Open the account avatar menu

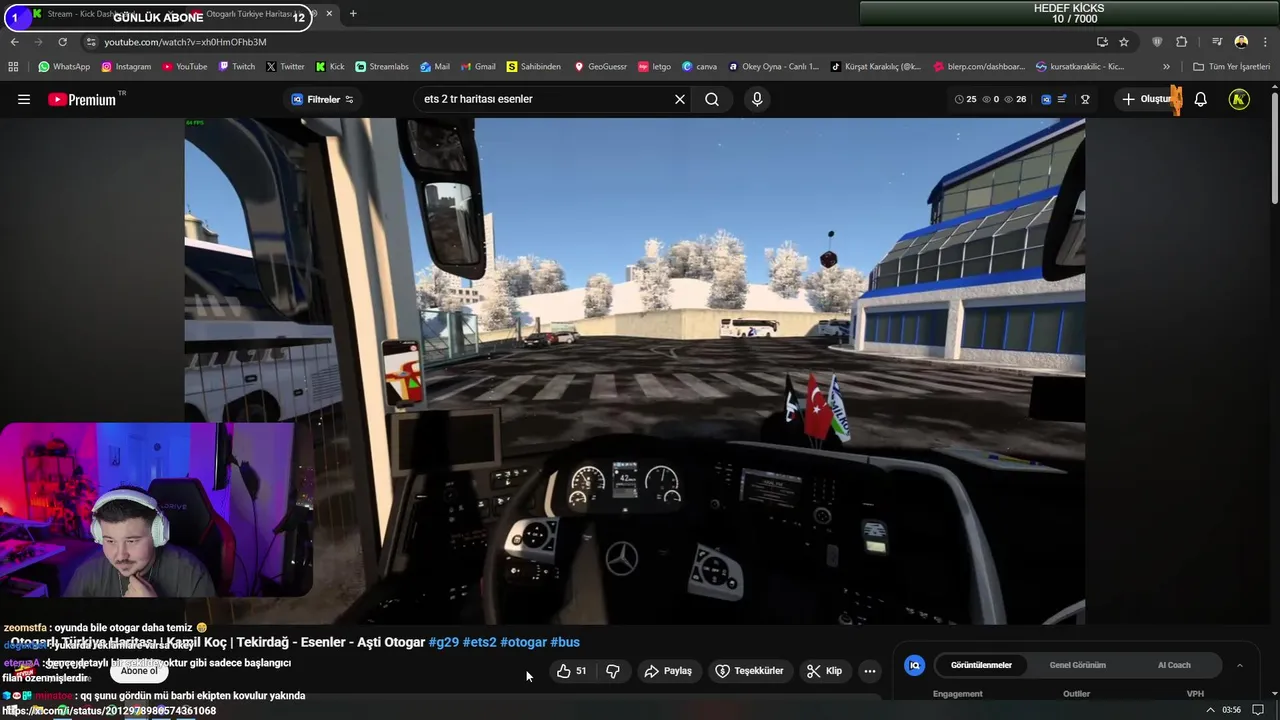[1239, 99]
